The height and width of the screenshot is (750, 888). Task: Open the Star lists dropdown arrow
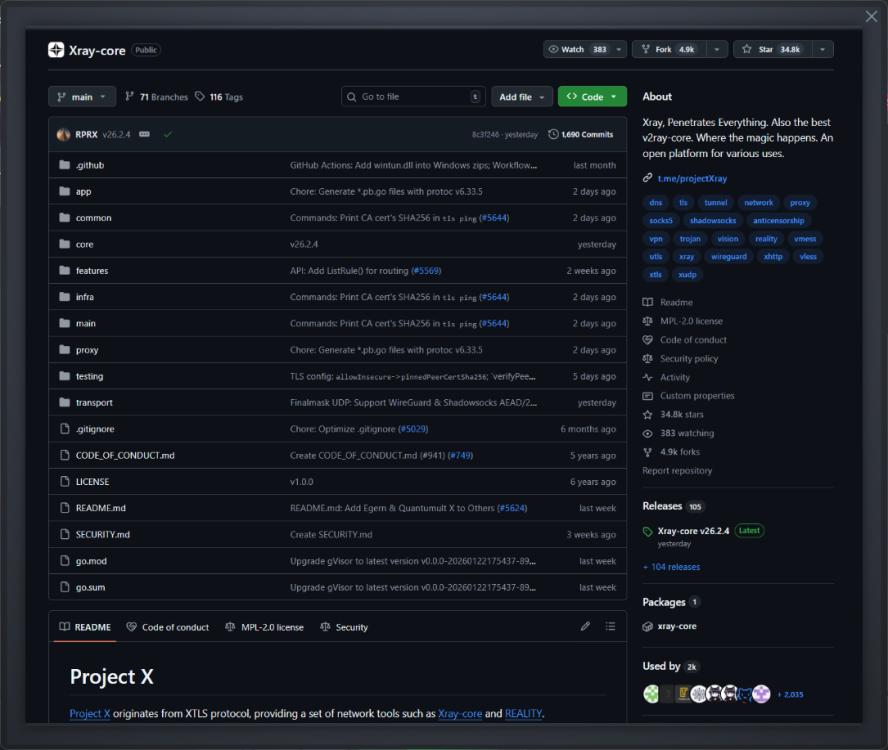click(823, 49)
